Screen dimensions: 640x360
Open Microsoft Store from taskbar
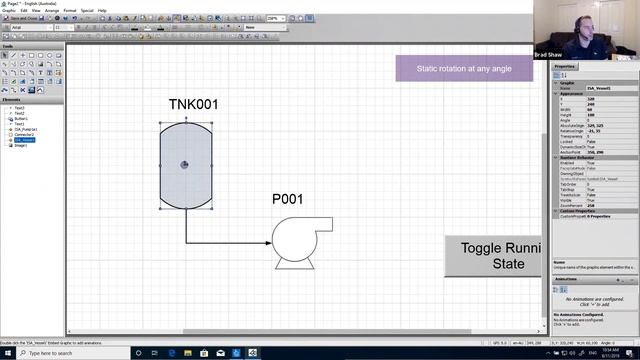[204, 353]
